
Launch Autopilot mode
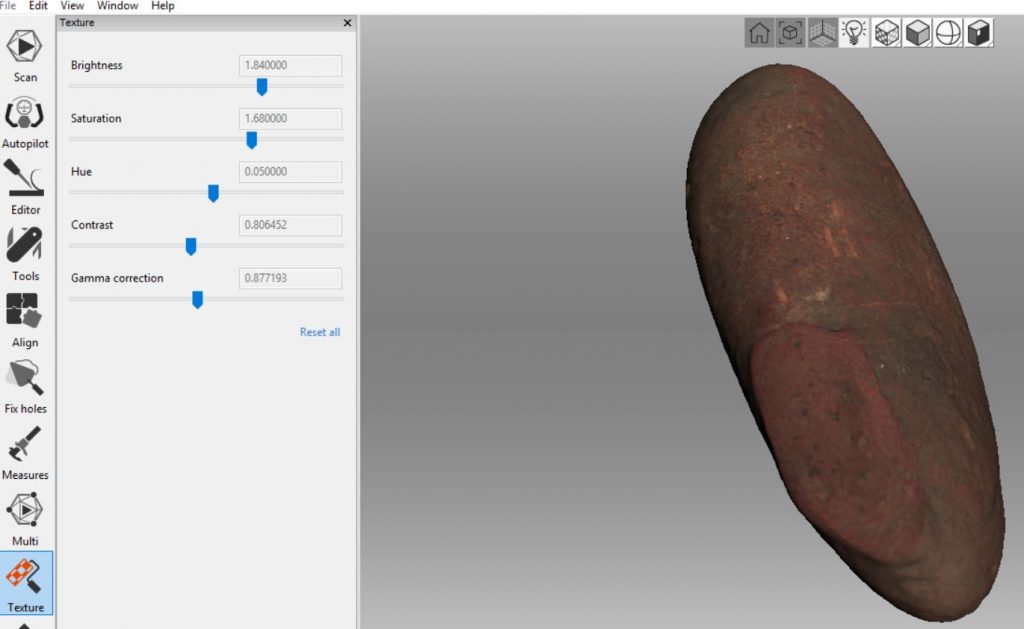(x=25, y=120)
